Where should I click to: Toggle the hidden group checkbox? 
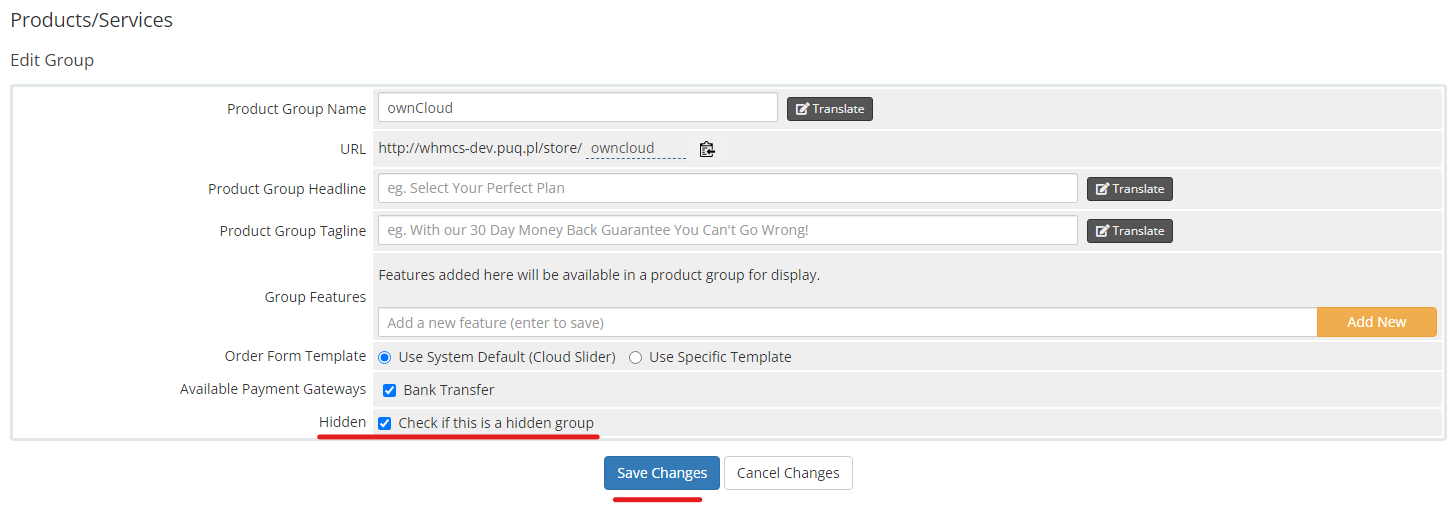coord(385,423)
